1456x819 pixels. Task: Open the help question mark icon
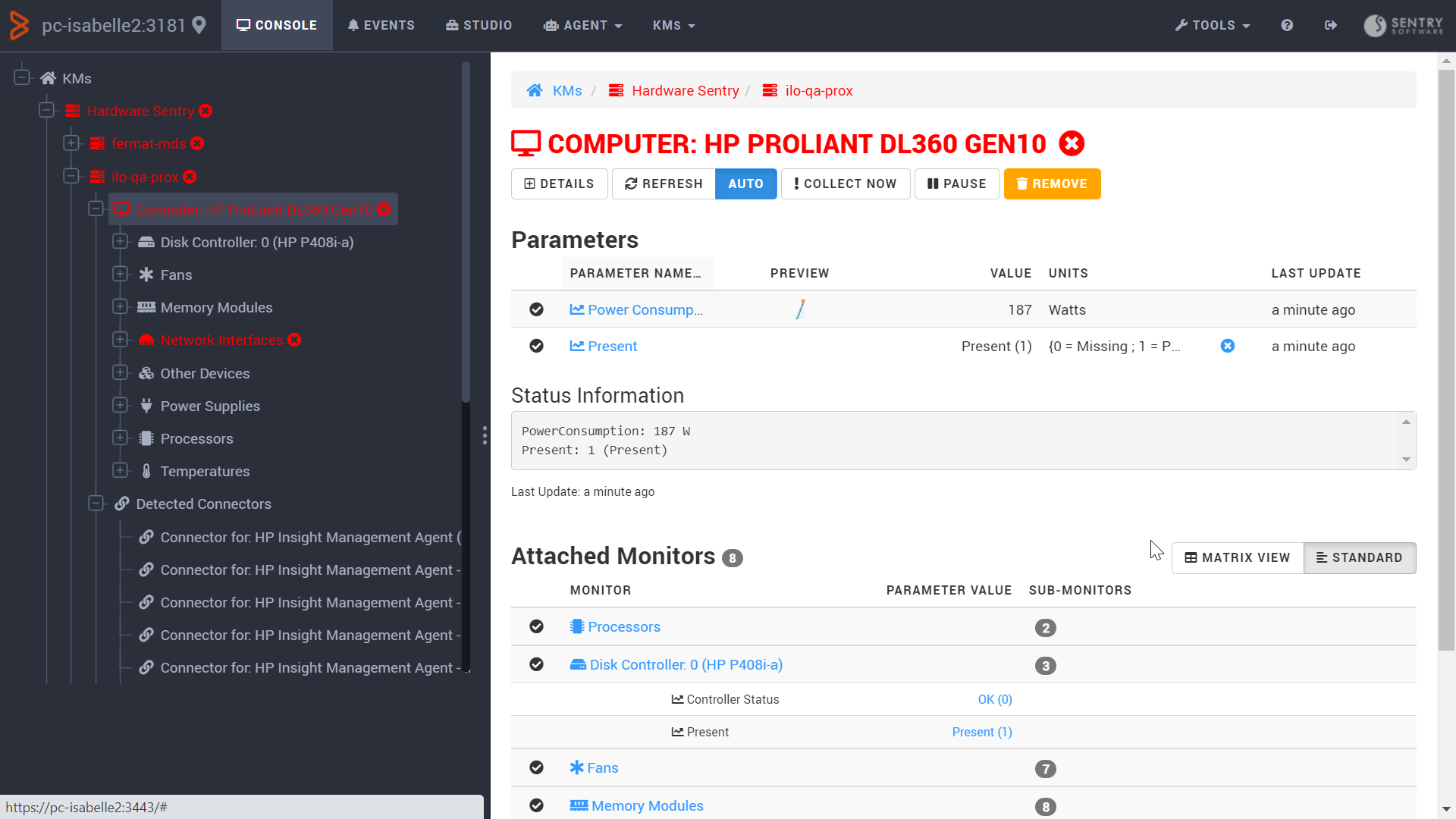pyautogui.click(x=1287, y=25)
